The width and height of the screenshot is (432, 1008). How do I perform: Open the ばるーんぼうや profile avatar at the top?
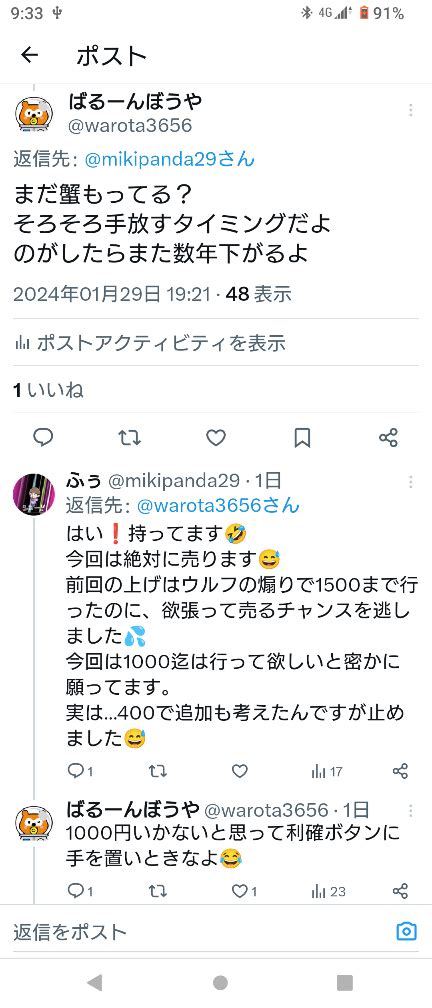34,116
